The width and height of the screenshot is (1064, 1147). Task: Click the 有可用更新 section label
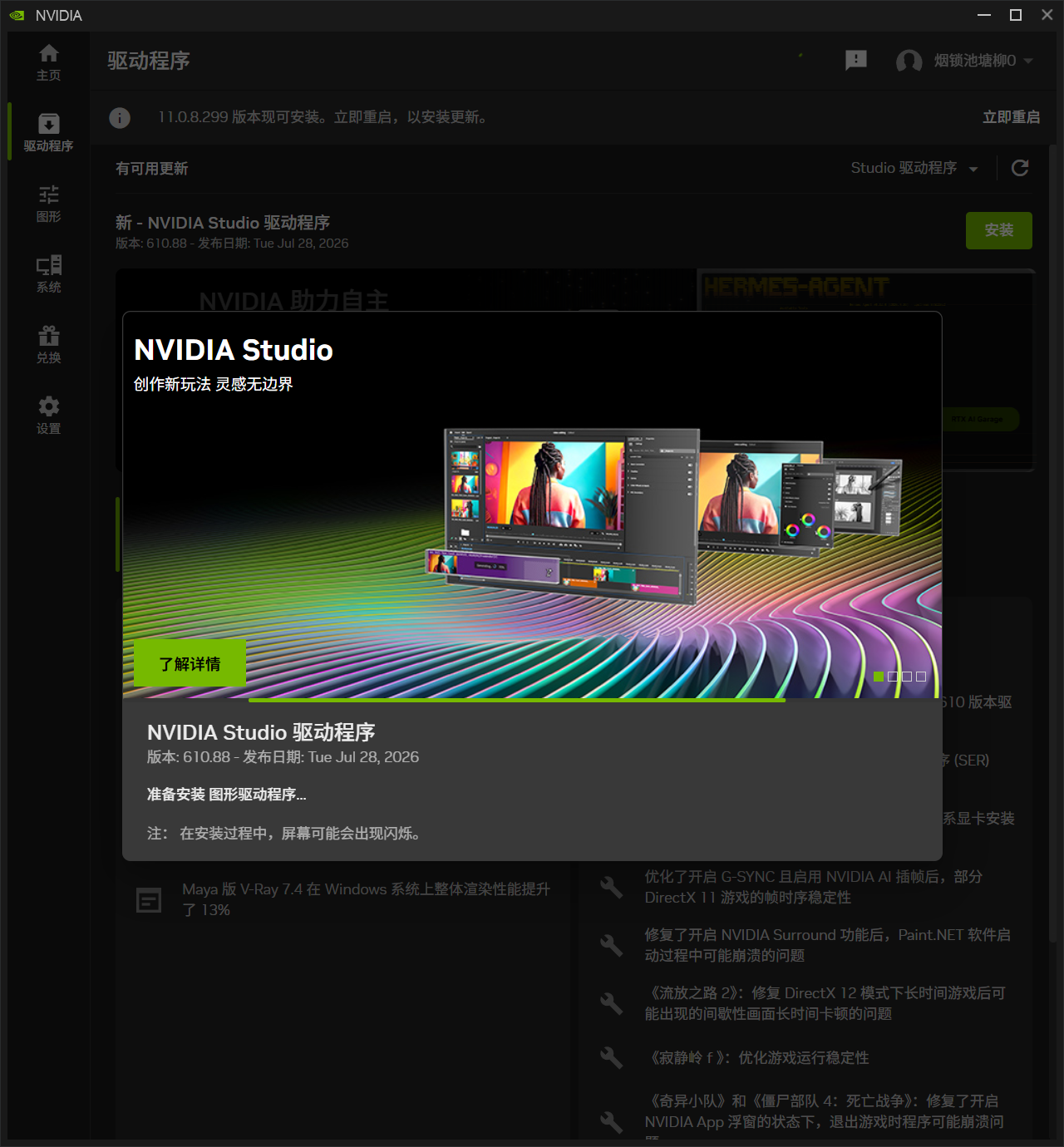click(x=152, y=169)
